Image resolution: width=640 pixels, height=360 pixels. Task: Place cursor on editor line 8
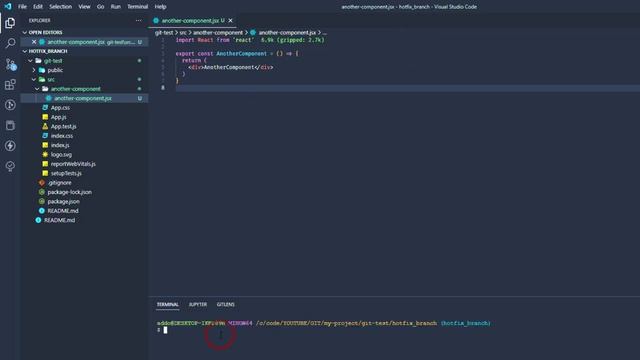(407, 88)
